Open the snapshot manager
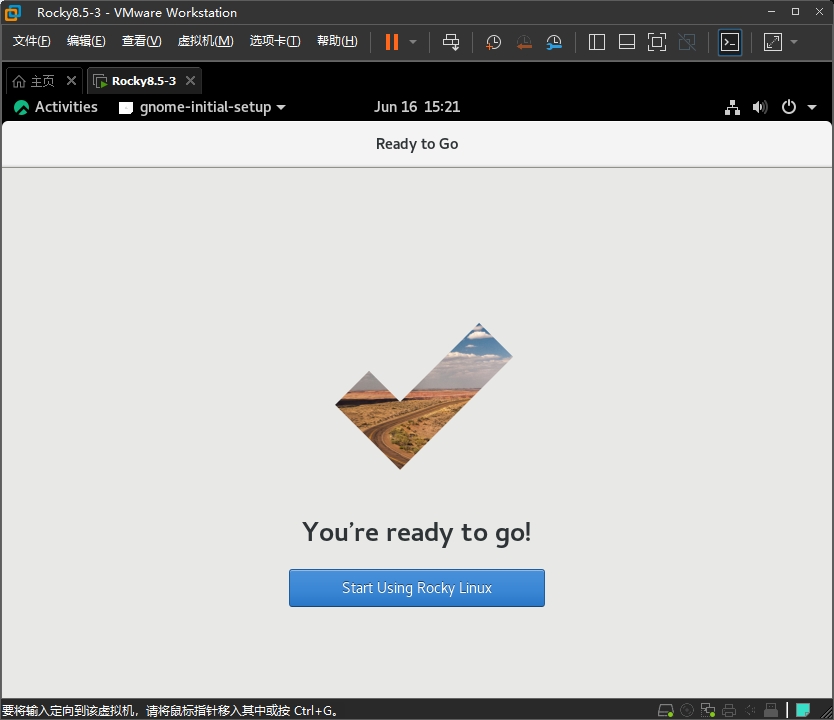Viewport: 834px width, 720px height. pos(554,41)
